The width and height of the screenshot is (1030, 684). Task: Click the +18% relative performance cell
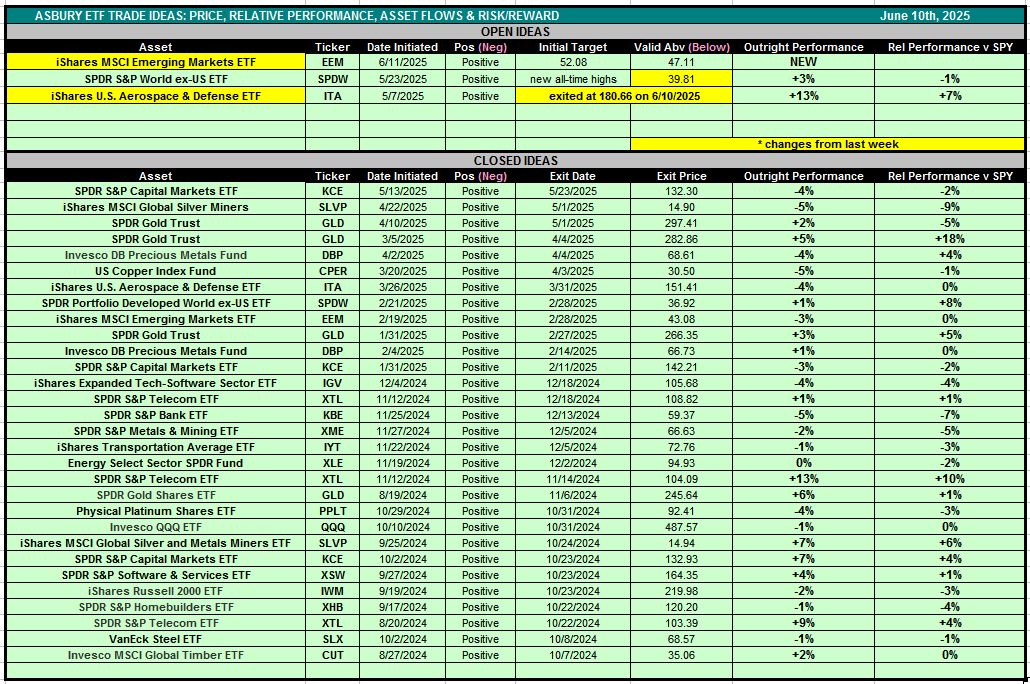tap(950, 239)
